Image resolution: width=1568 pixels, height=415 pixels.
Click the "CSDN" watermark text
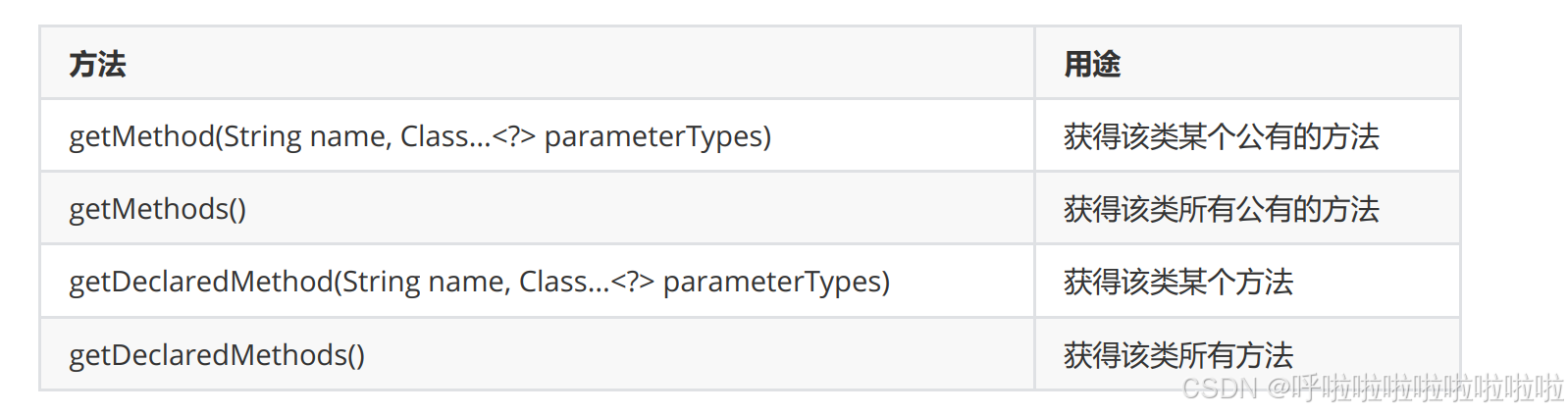point(1219,389)
